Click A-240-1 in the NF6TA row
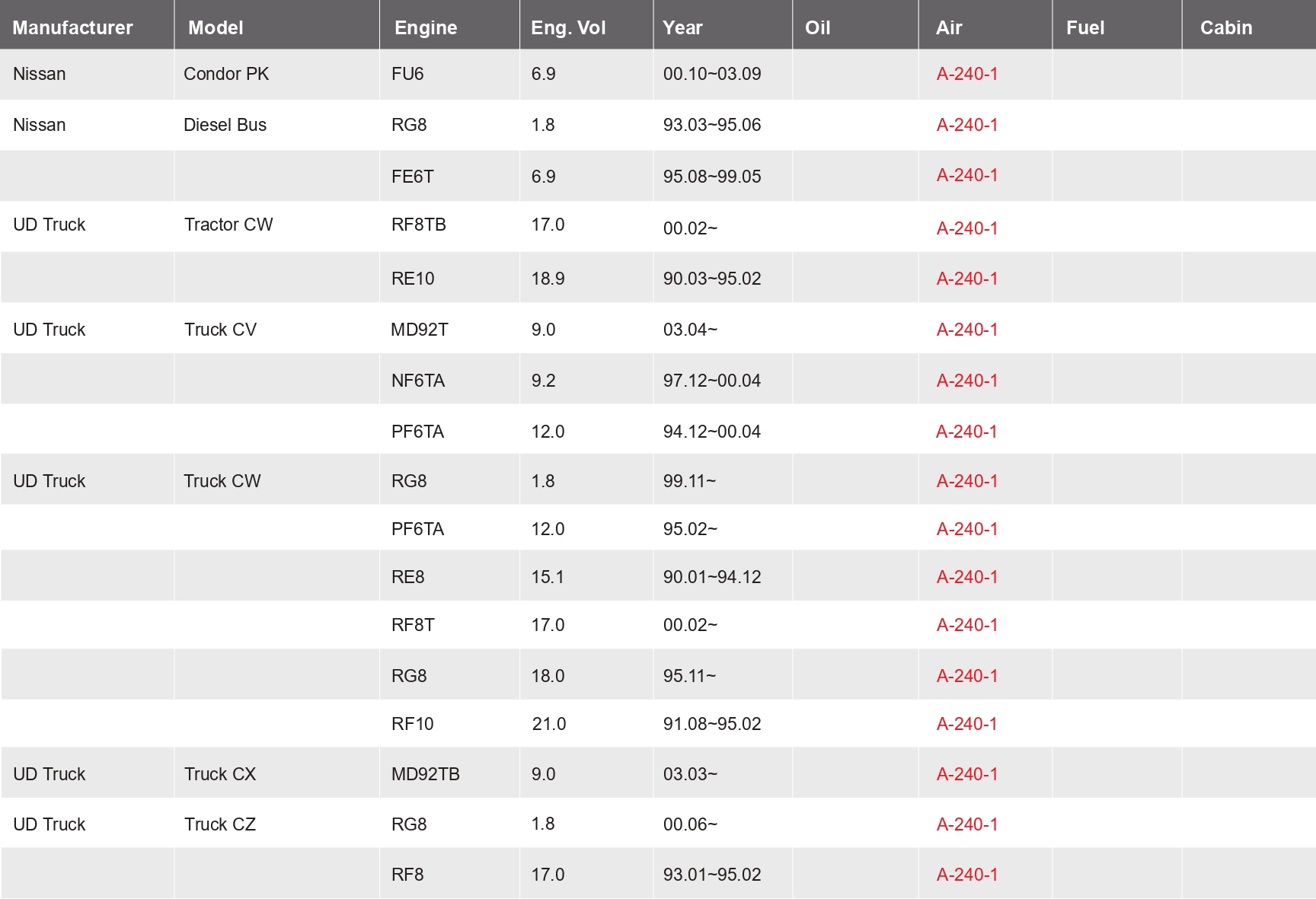 coord(967,381)
